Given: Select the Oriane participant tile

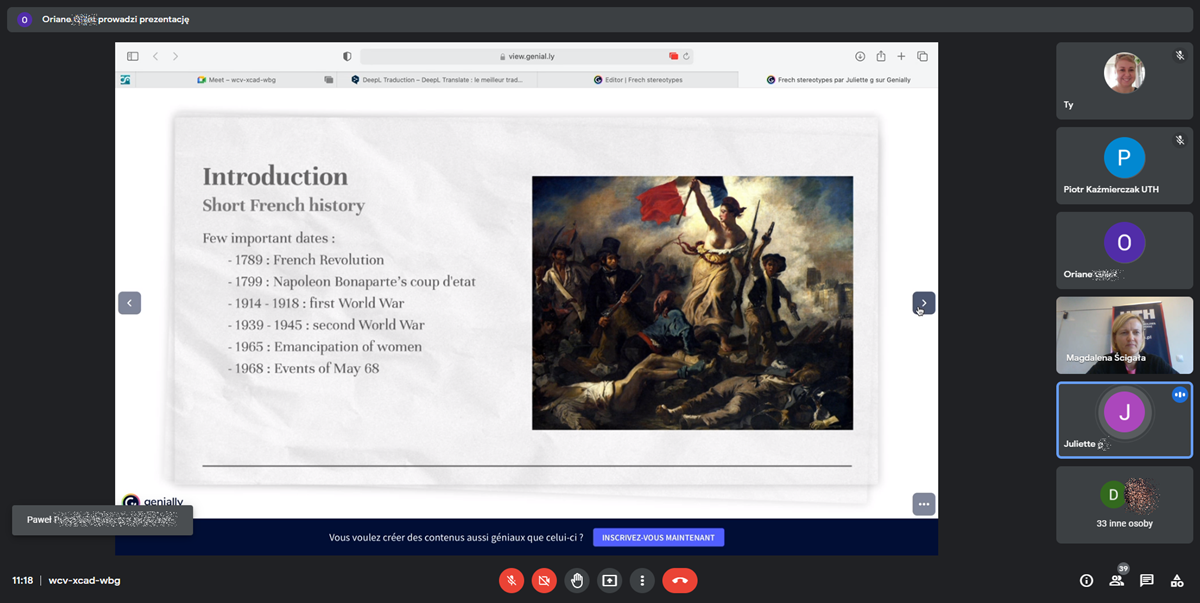Looking at the screenshot, I should tap(1124, 250).
